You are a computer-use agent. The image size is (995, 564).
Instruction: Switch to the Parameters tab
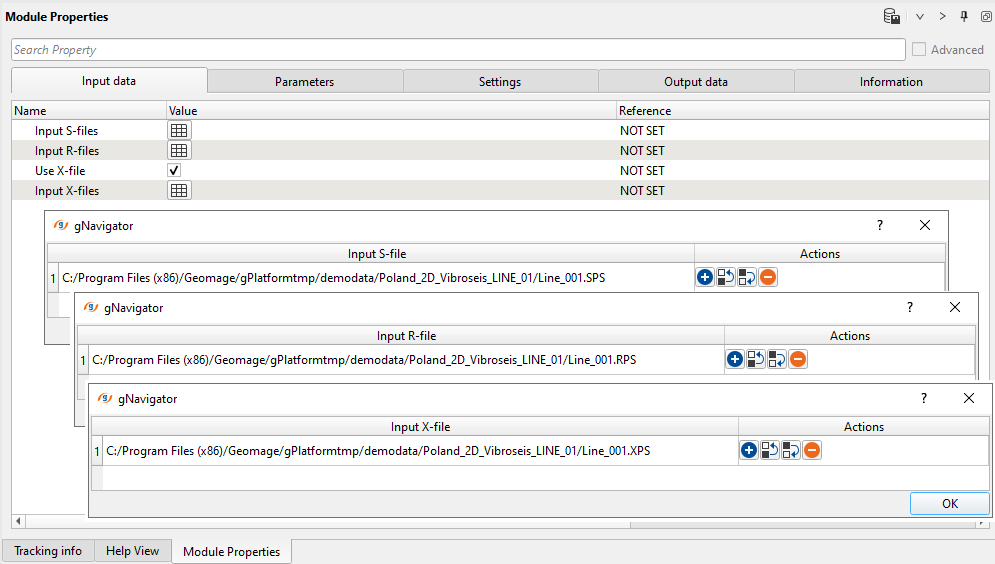[x=304, y=82]
